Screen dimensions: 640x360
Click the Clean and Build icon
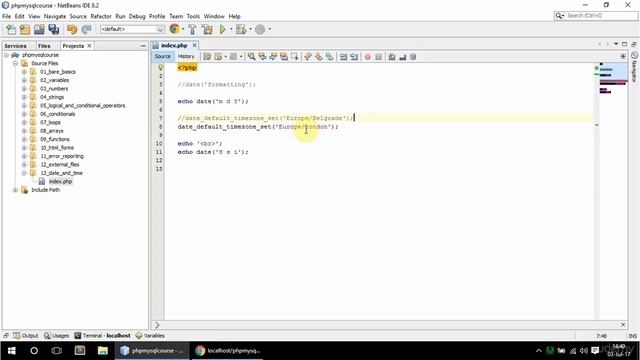pyautogui.click(x=207, y=29)
